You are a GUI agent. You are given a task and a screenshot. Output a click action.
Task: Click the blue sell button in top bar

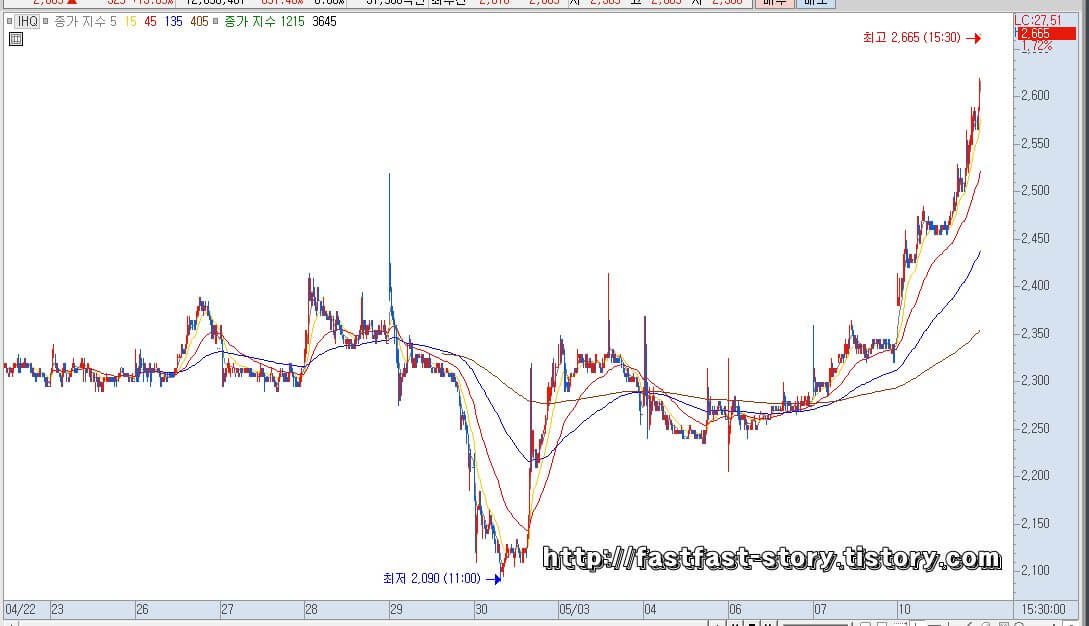(x=815, y=3)
